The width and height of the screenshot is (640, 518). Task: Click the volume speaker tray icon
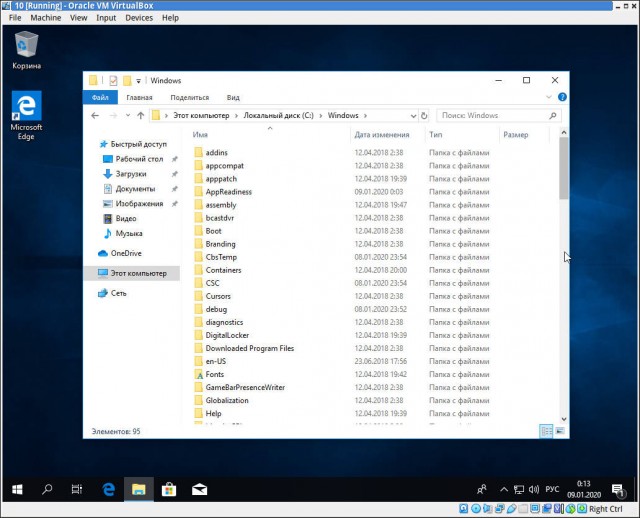534,489
